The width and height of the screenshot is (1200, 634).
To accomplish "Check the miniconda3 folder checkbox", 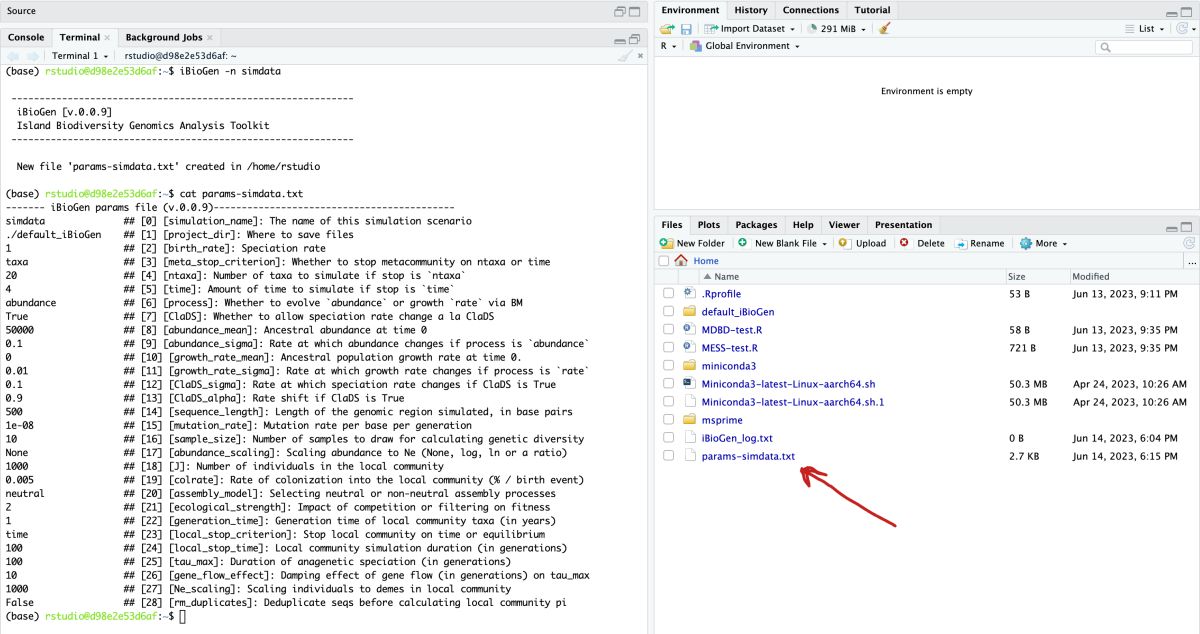I will click(x=668, y=366).
